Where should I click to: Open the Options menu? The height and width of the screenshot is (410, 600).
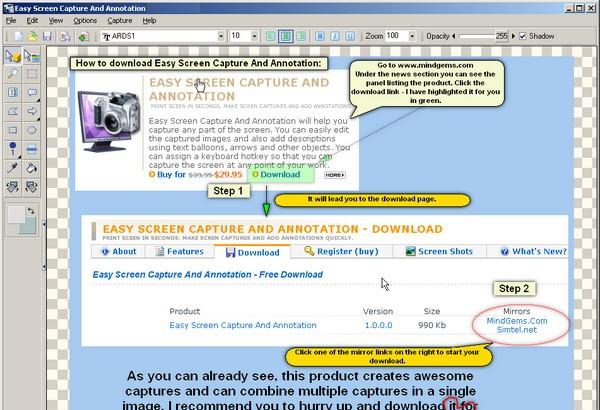(x=85, y=21)
